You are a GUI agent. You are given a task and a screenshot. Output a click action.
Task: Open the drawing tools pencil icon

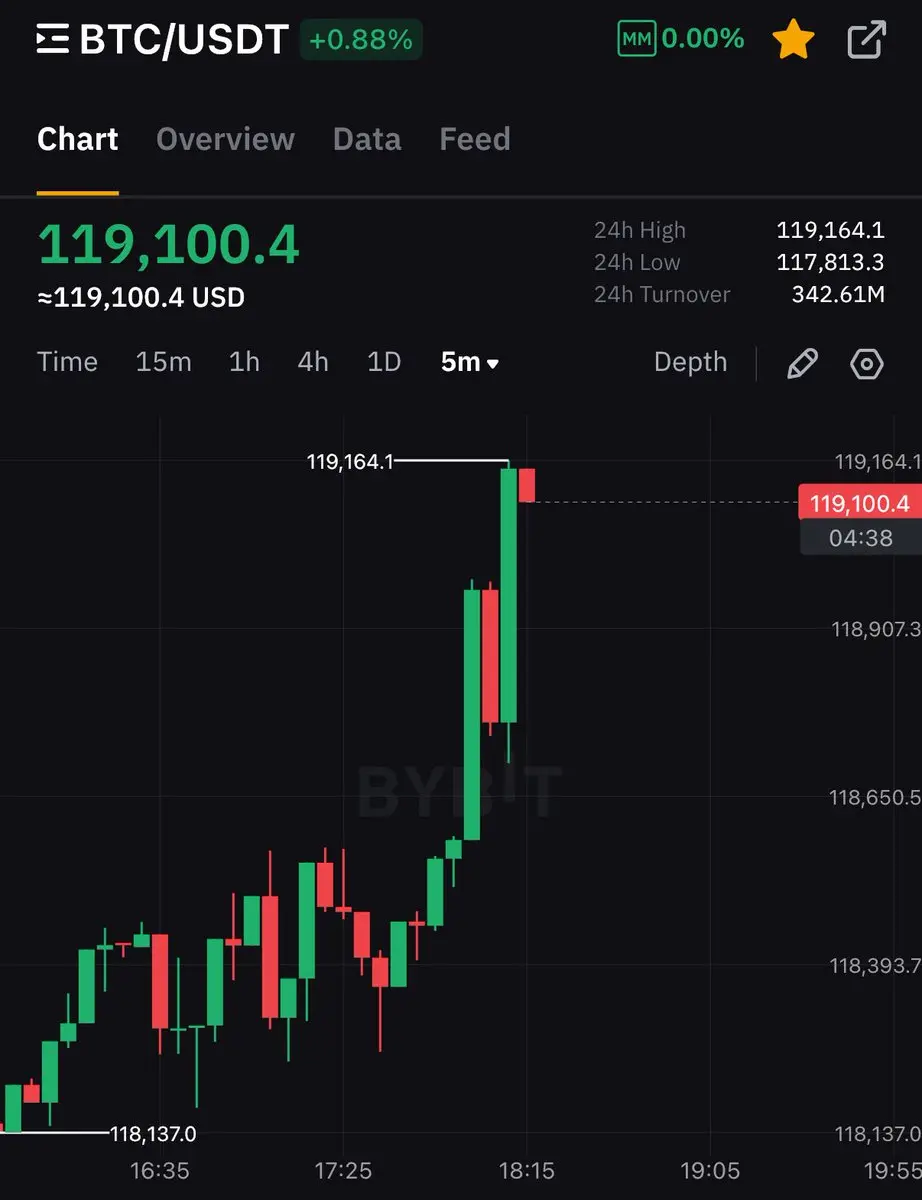(x=802, y=363)
